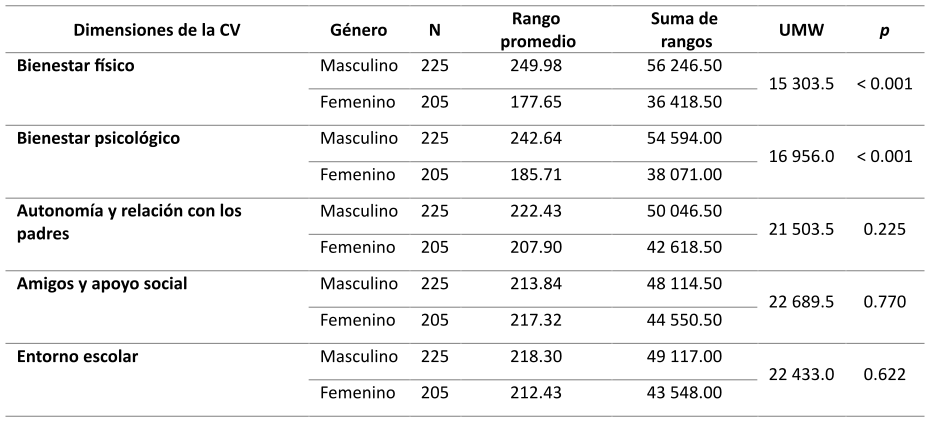Click the 'Bienestar físico' row label
Viewport: 929px width, 421px height.
point(76,66)
